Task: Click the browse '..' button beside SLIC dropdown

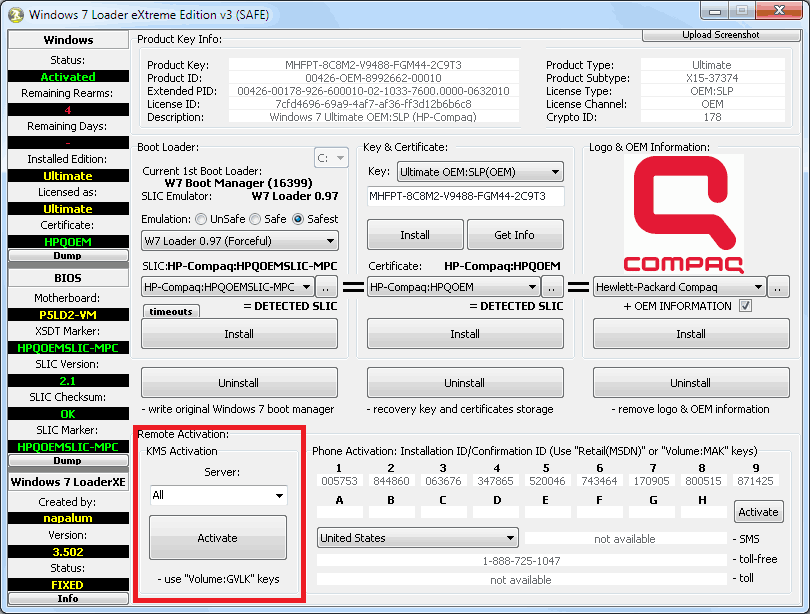Action: [x=326, y=287]
